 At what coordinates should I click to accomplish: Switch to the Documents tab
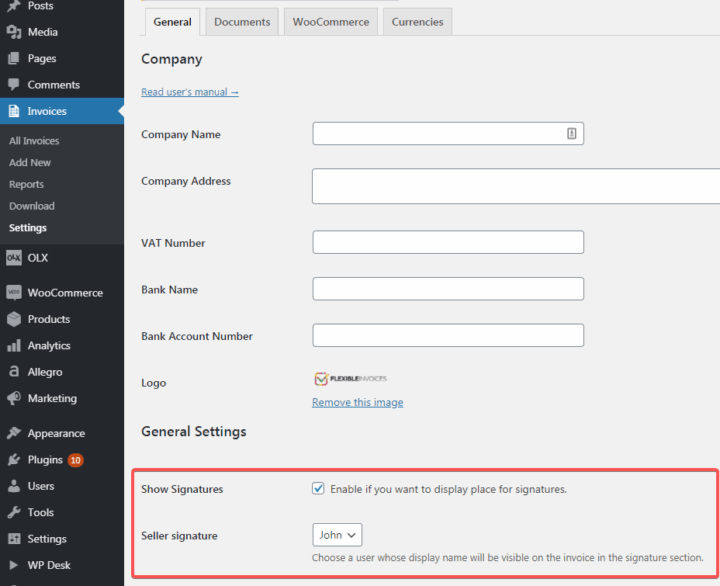point(242,22)
